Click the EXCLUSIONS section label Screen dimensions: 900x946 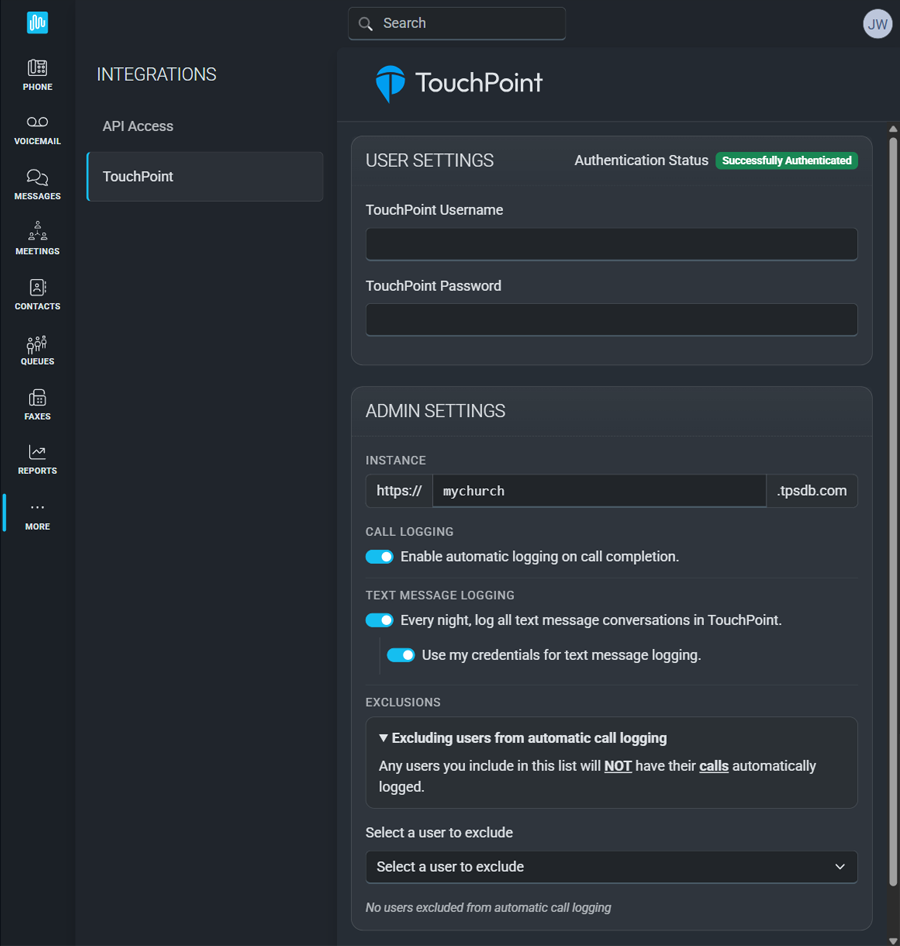[x=403, y=702]
